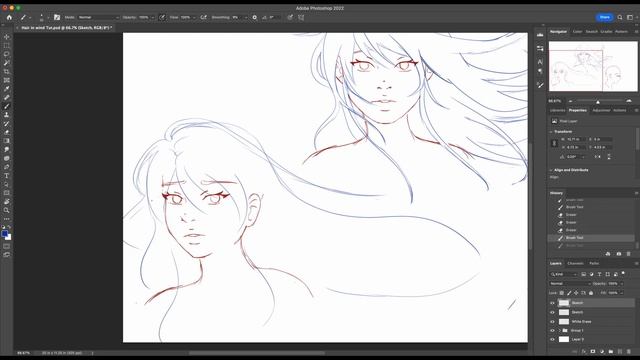Click the background color swatch

9,238
